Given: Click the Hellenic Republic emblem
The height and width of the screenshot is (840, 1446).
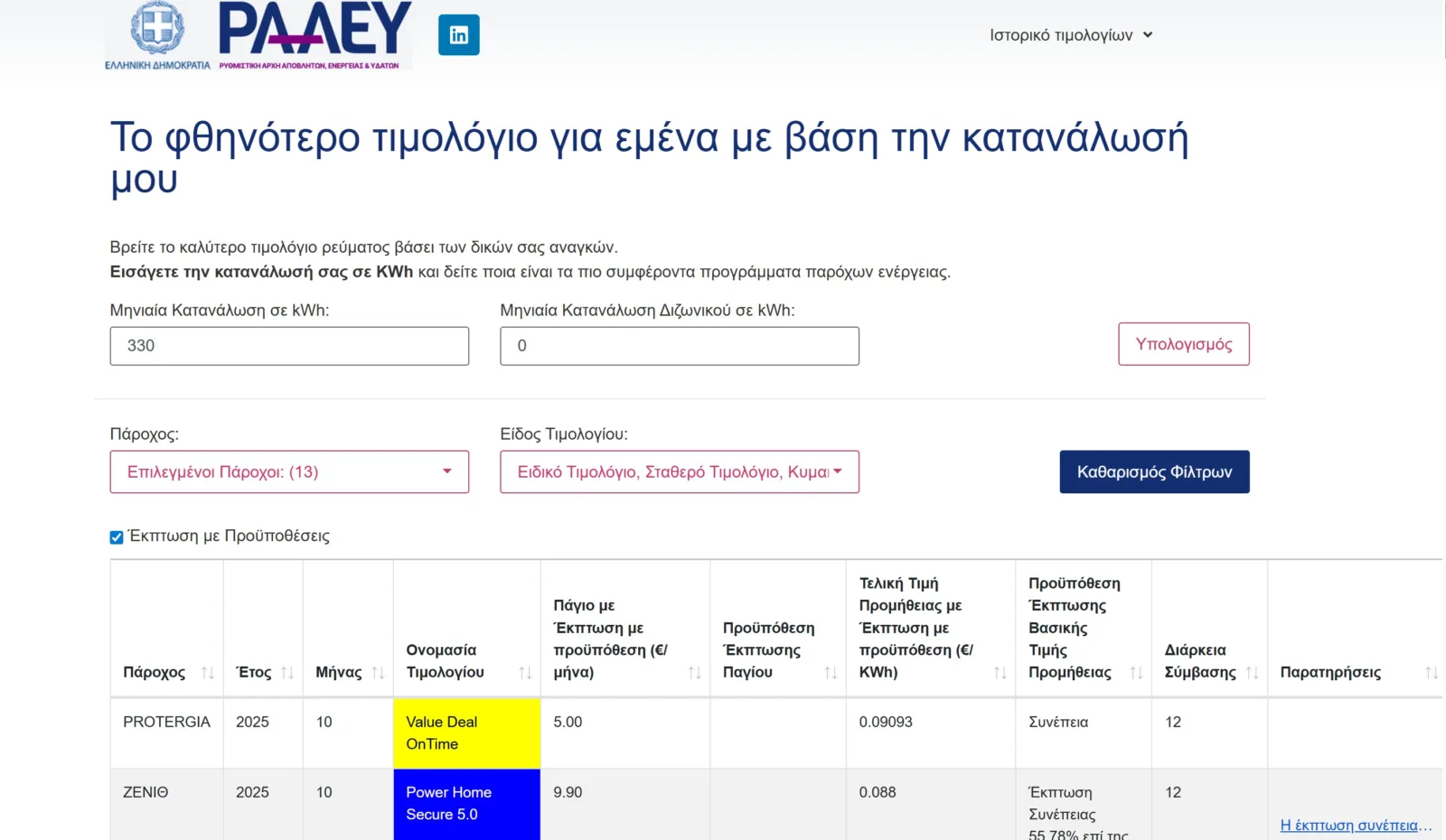Looking at the screenshot, I should pos(156,32).
